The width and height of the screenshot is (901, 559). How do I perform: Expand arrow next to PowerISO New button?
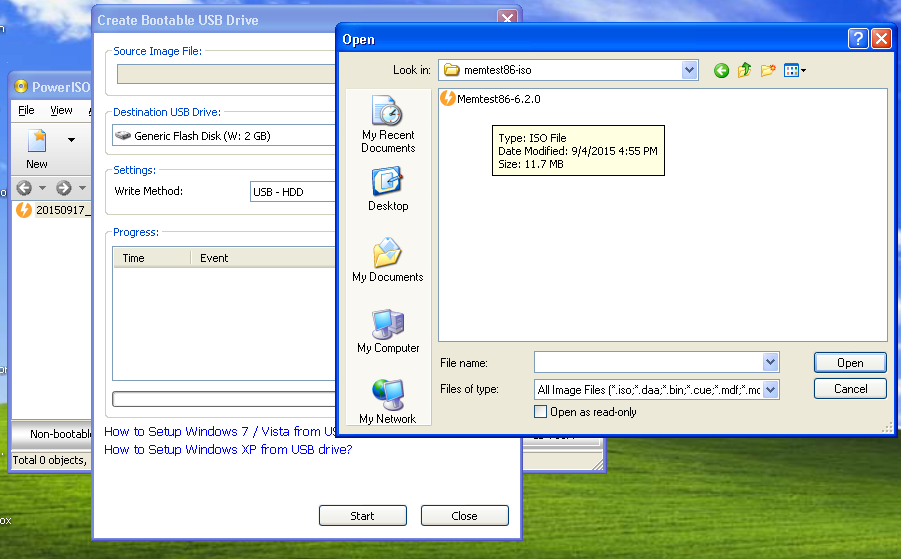pyautogui.click(x=71, y=140)
